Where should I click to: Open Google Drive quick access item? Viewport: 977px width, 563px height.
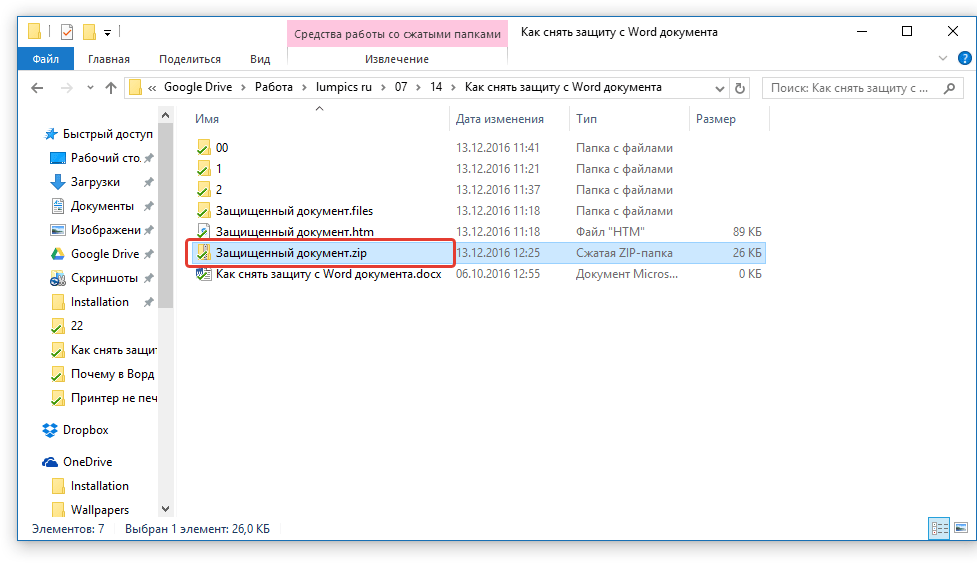104,254
